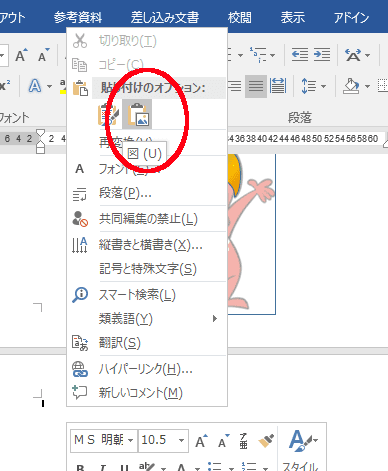Paste as picture using the clipboard-image icon
This screenshot has width=388, height=471.
click(x=137, y=114)
